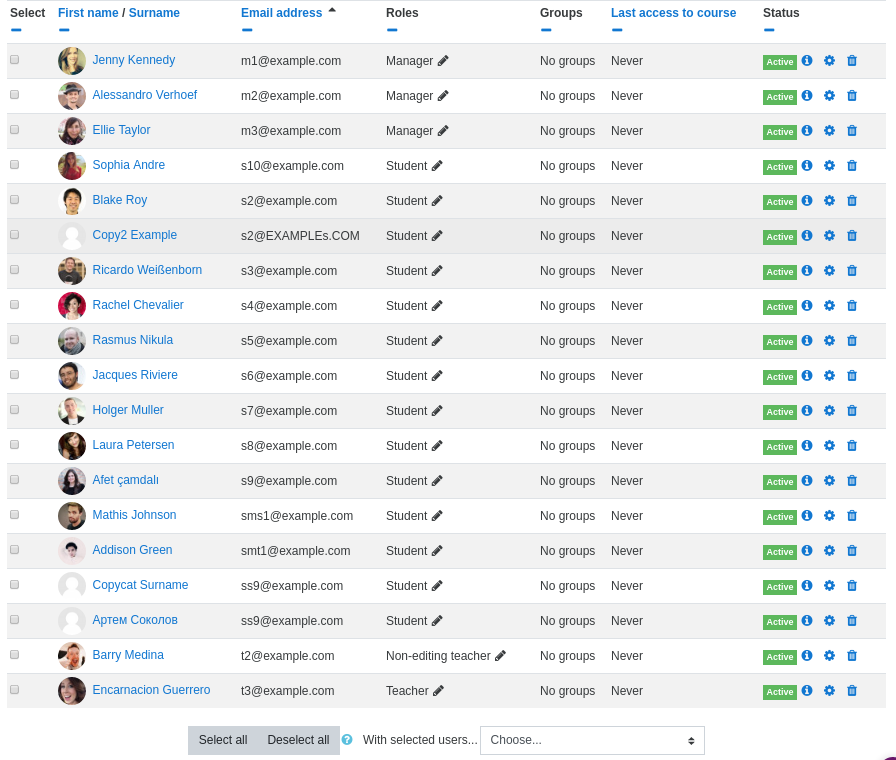Click Active status badge for Ellie Taylor
This screenshot has height=760, width=896.
click(779, 132)
